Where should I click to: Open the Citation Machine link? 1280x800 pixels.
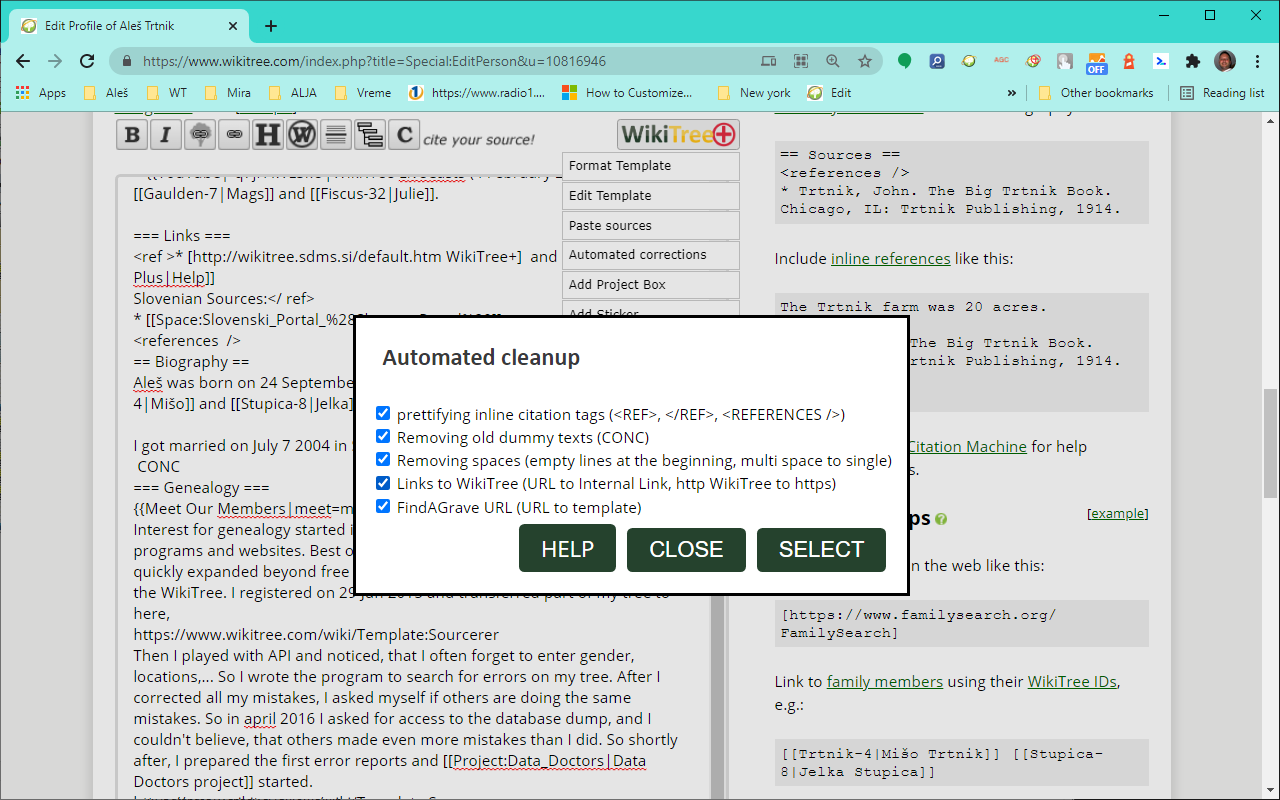[967, 446]
